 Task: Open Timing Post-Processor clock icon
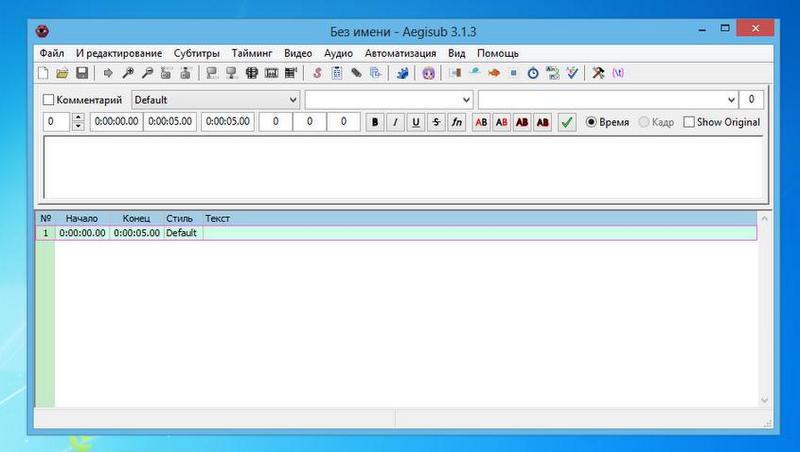533,73
